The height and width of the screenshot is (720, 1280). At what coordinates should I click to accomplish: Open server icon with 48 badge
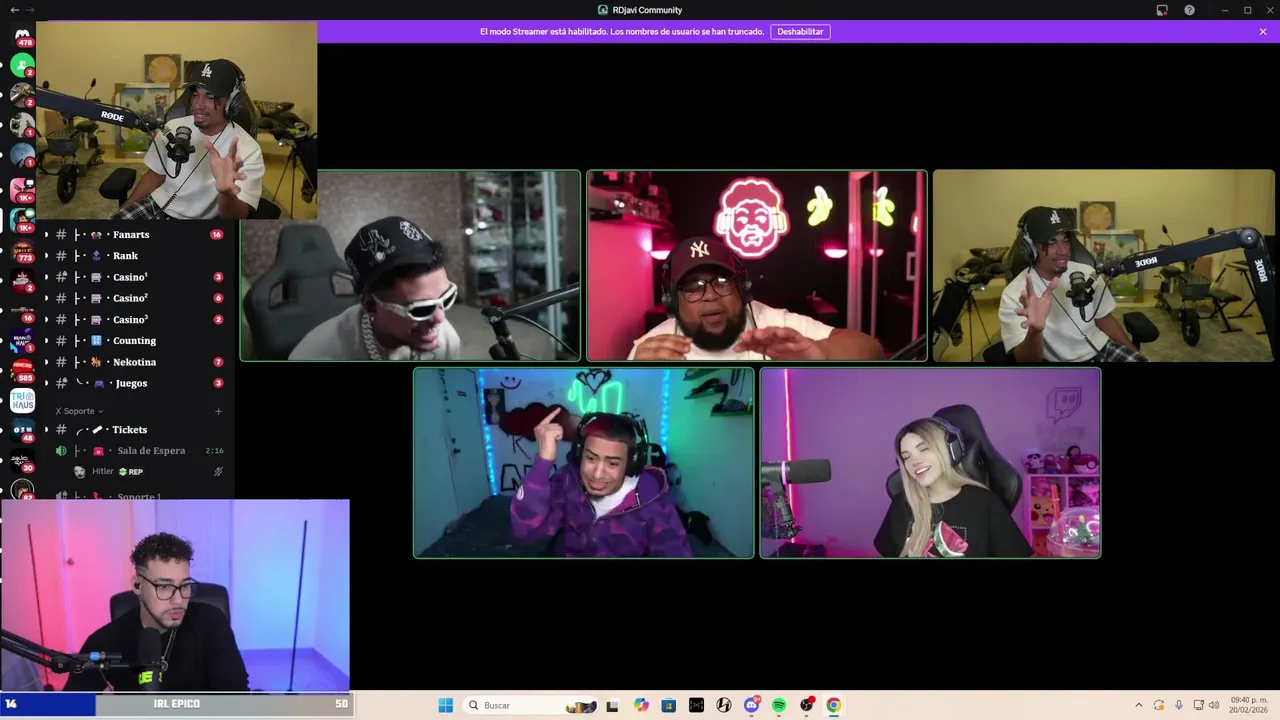[x=22, y=431]
